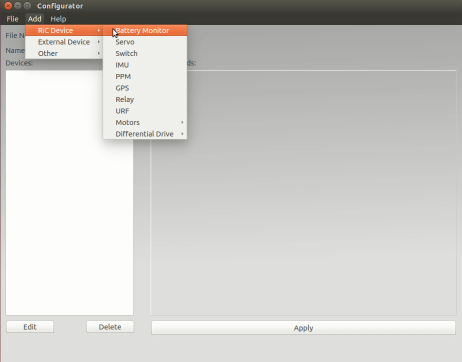Click the Edit button
Viewport: 462px width, 362px height.
30,327
